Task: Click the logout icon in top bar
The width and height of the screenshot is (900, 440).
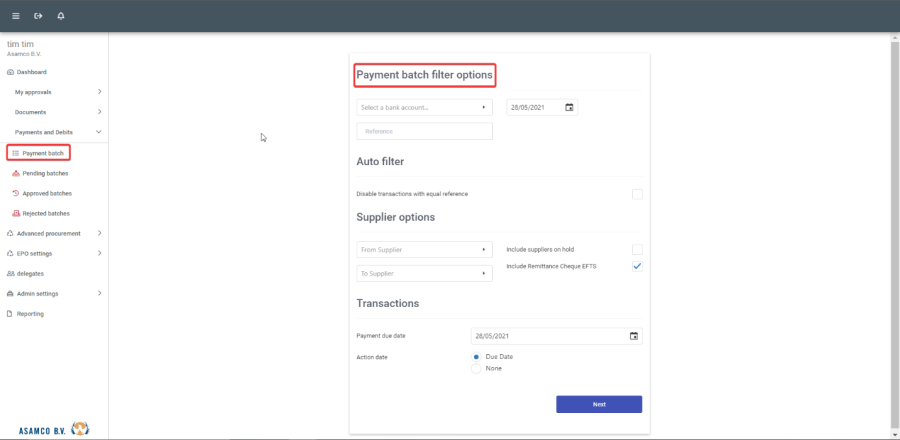Action: click(x=38, y=16)
